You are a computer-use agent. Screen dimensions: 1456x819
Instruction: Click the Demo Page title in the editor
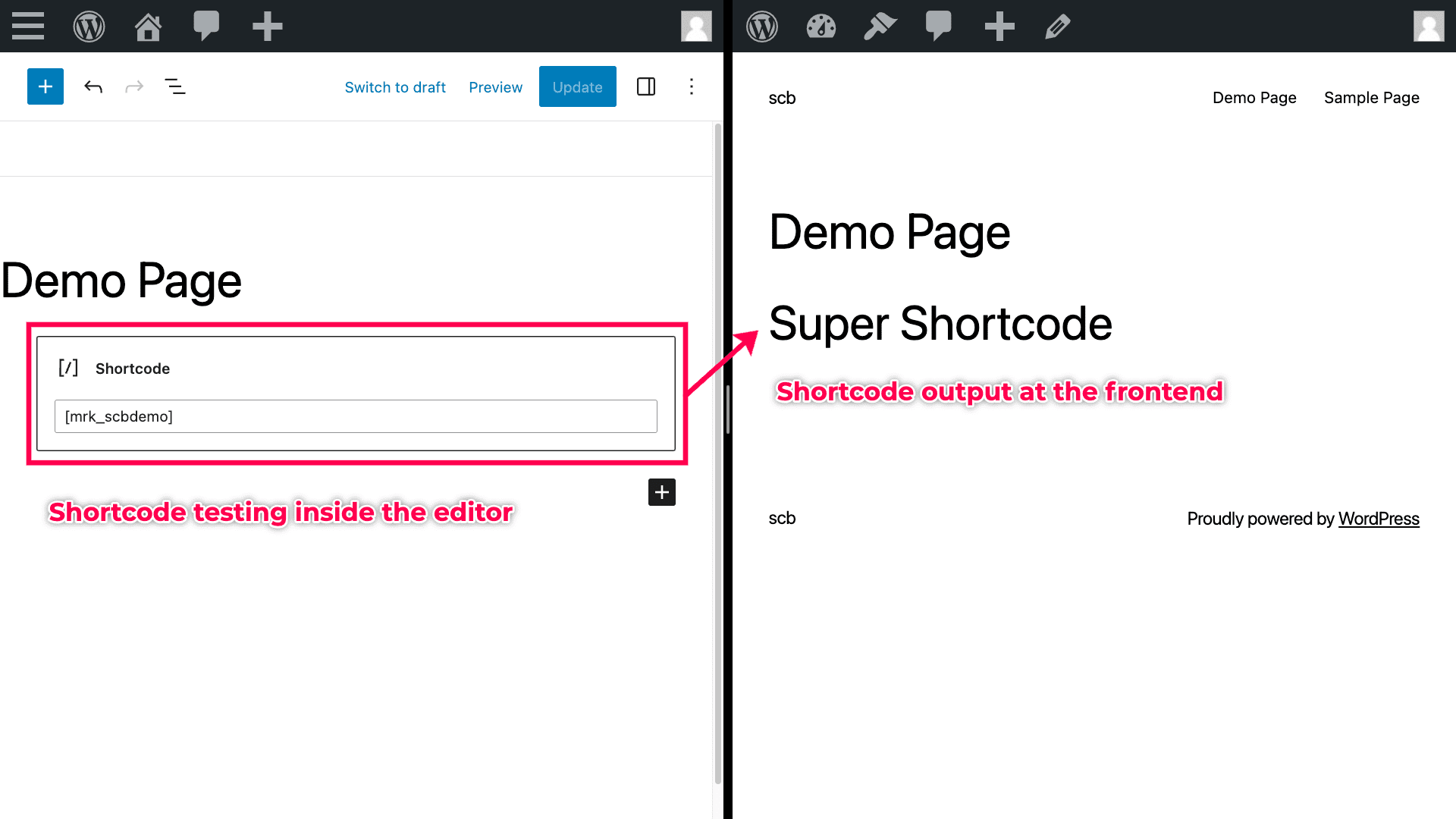(x=121, y=281)
